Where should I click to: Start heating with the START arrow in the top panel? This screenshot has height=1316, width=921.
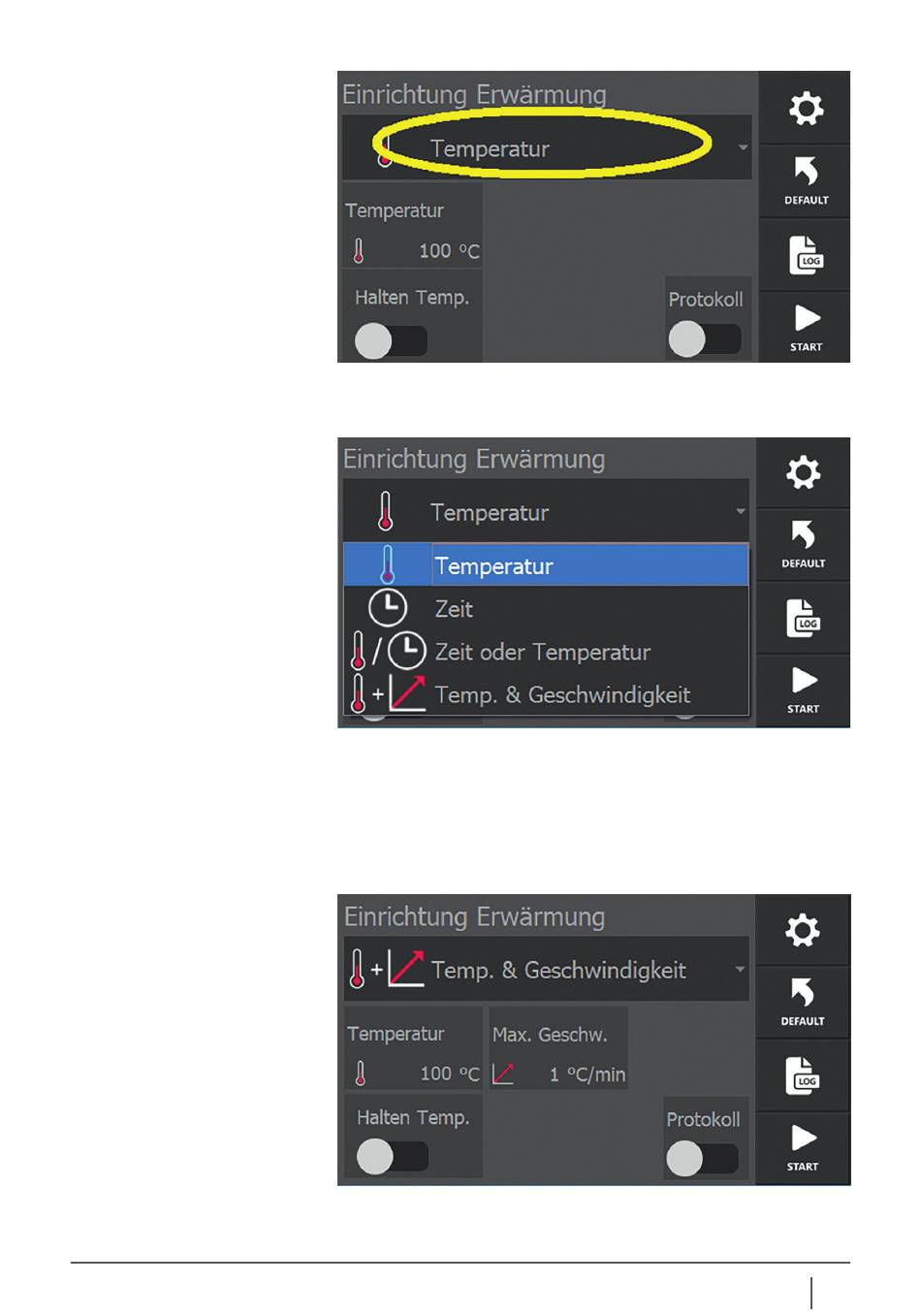[x=806, y=328]
